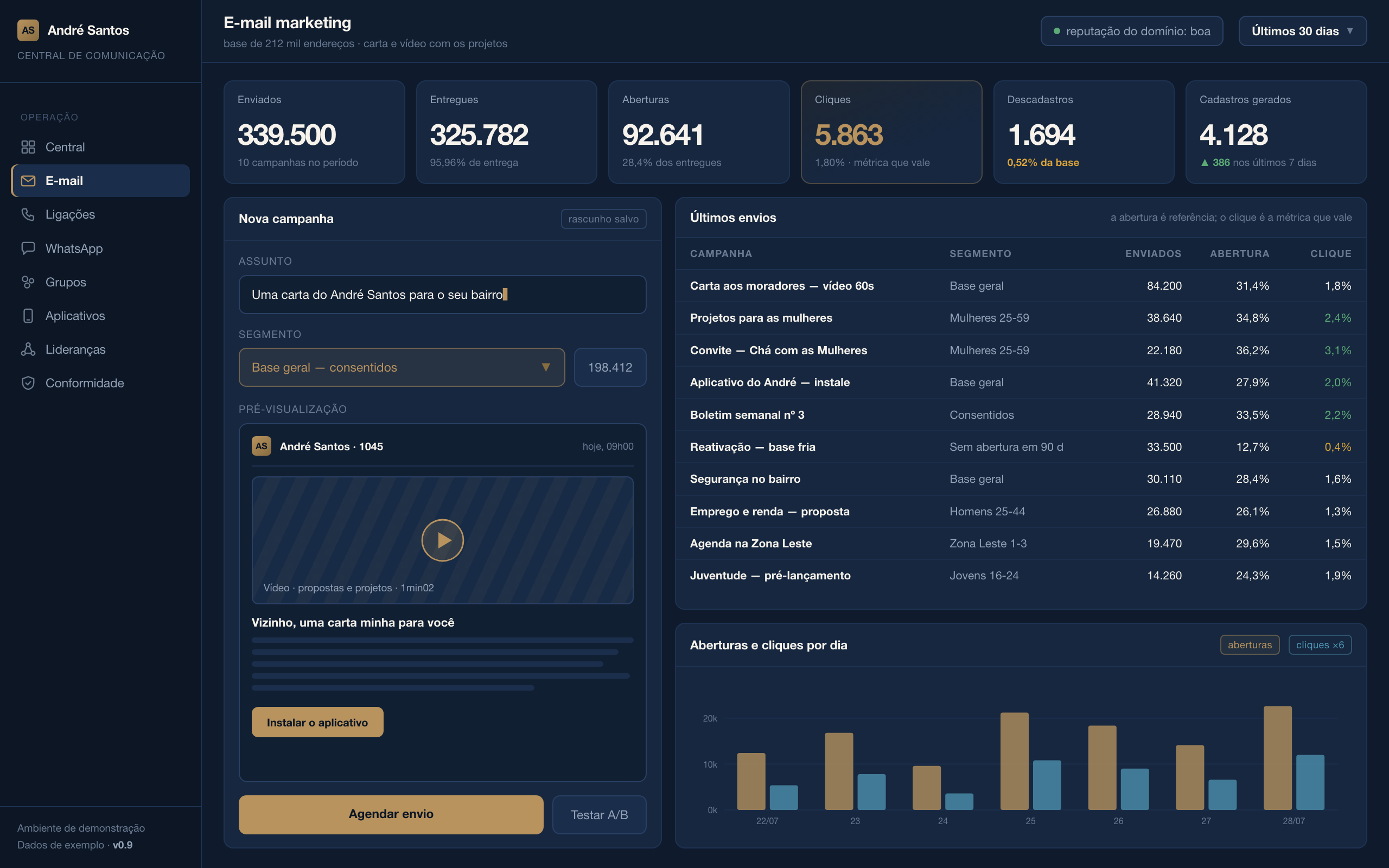
Task: Open the Conformidade page
Action: 100,383
